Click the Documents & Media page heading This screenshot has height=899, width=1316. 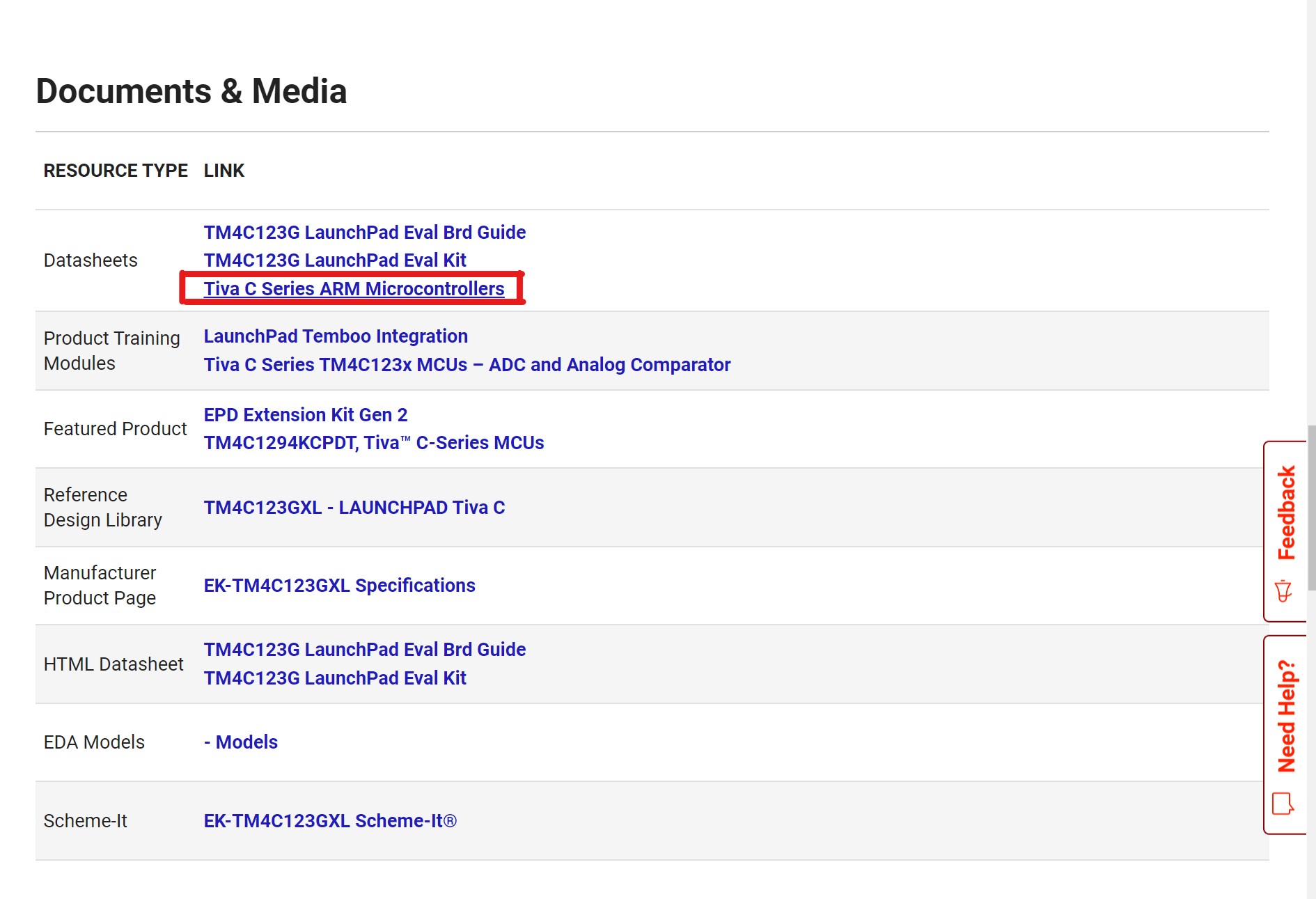(x=192, y=91)
